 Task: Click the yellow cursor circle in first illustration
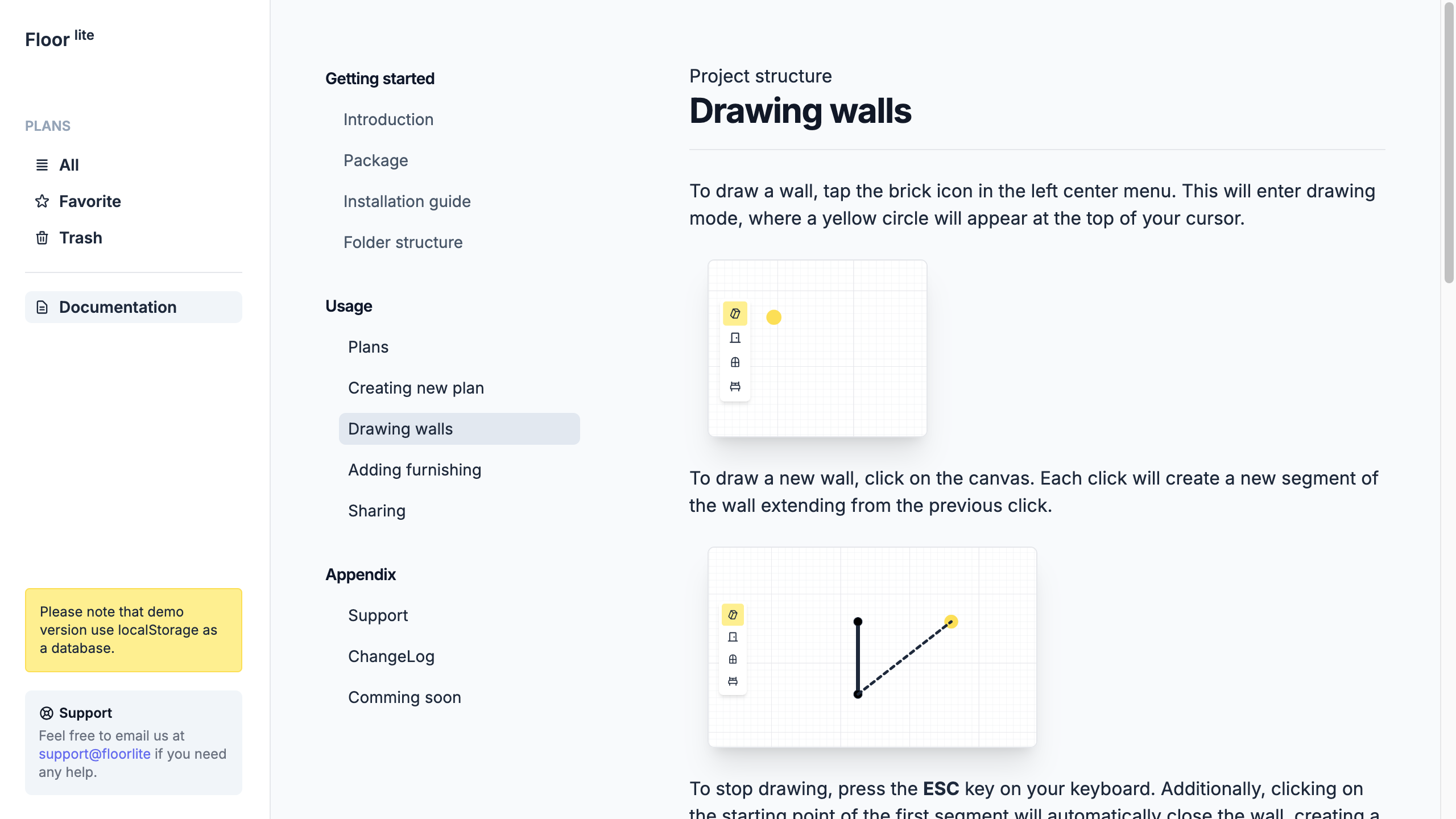[x=773, y=317]
